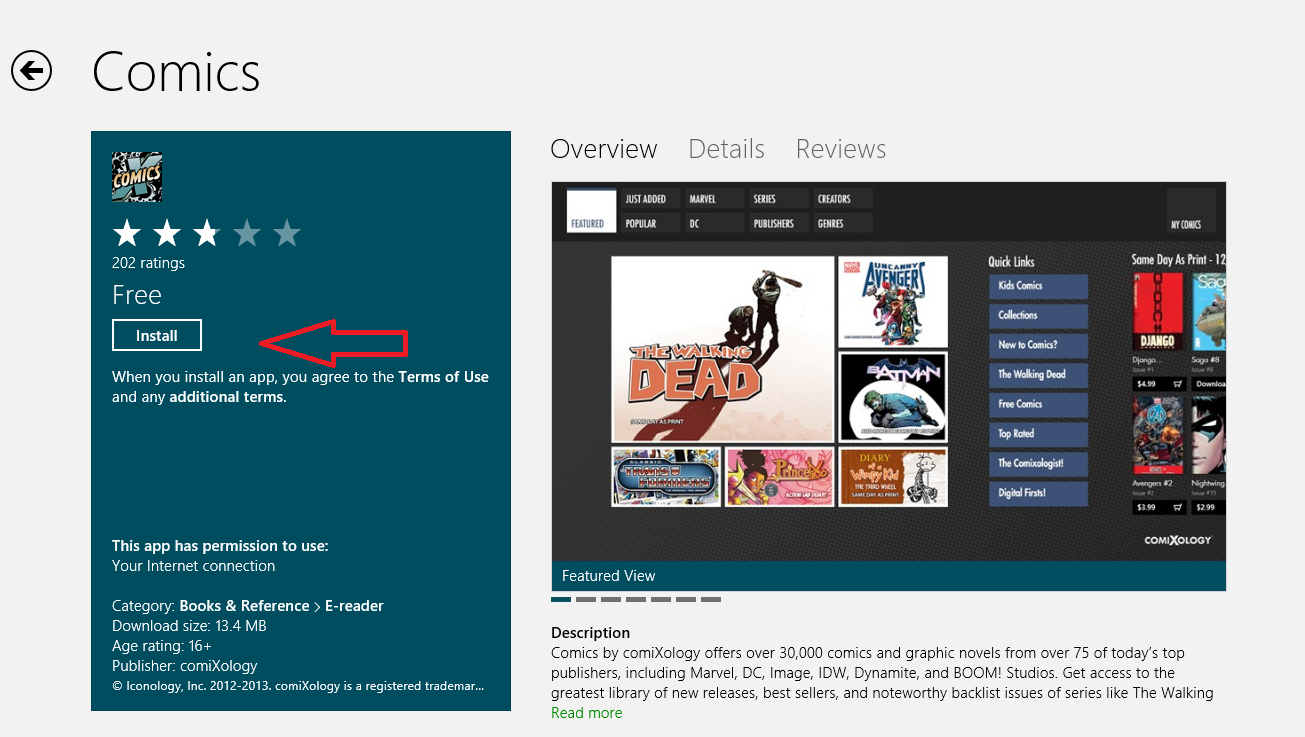Click the third rating star

click(207, 234)
